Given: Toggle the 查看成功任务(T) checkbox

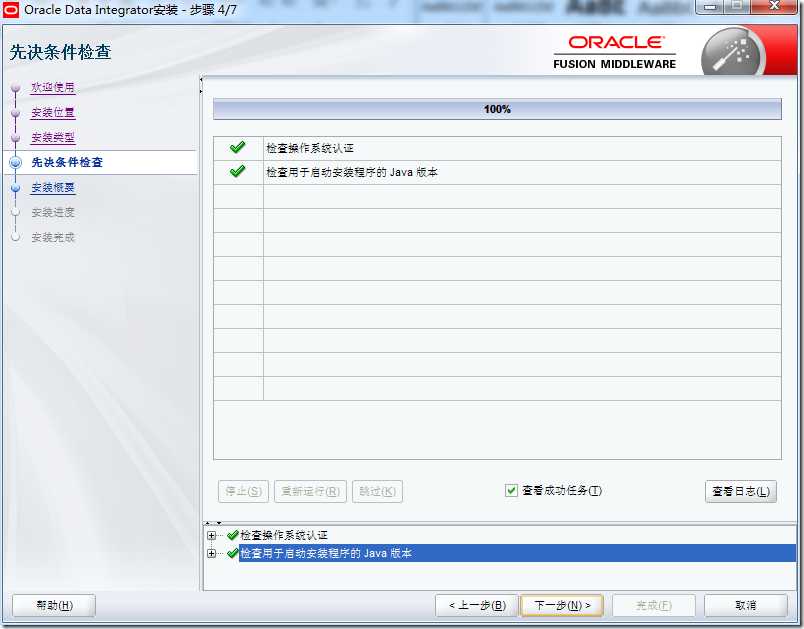Looking at the screenshot, I should 511,491.
